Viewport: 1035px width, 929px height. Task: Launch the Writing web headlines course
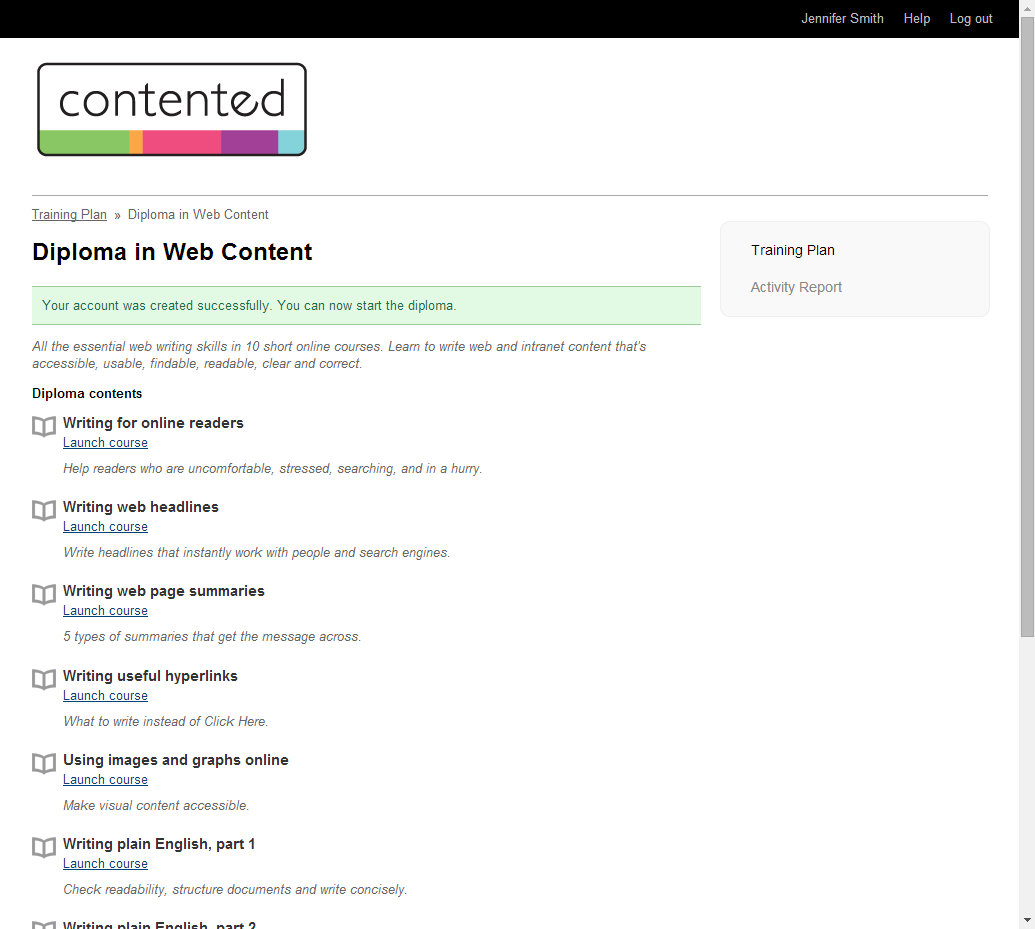click(x=105, y=526)
